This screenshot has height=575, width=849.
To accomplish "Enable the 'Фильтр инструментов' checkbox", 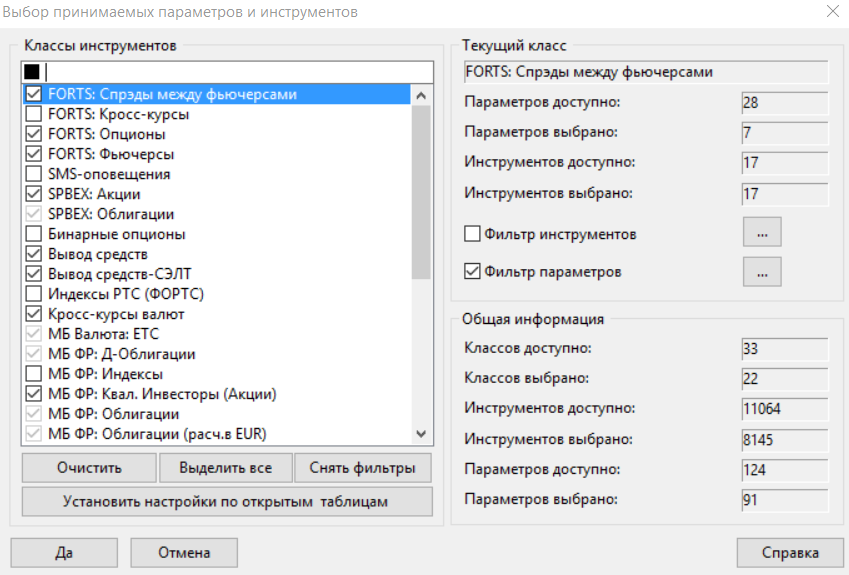I will point(473,234).
